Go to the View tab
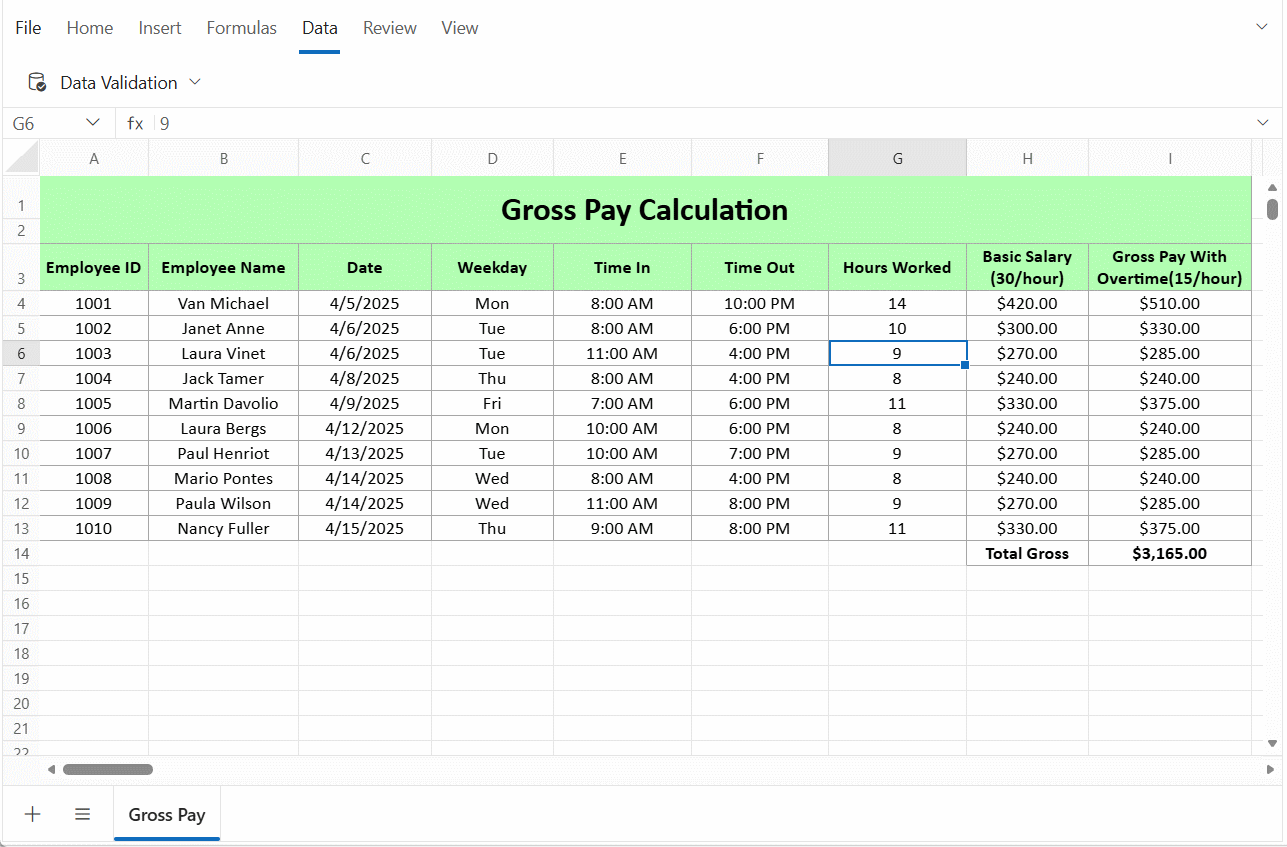 click(460, 28)
